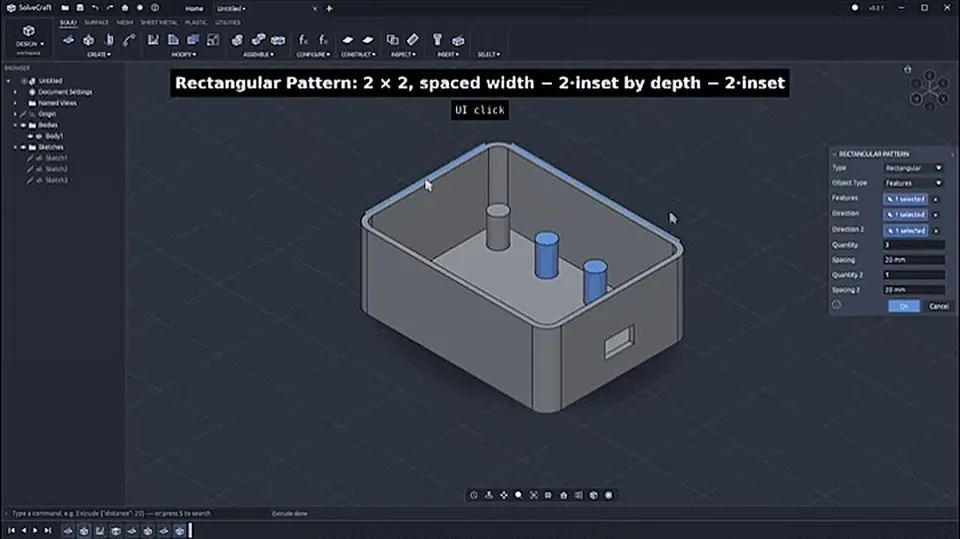Open the Home tab
960x539 pixels.
(194, 9)
